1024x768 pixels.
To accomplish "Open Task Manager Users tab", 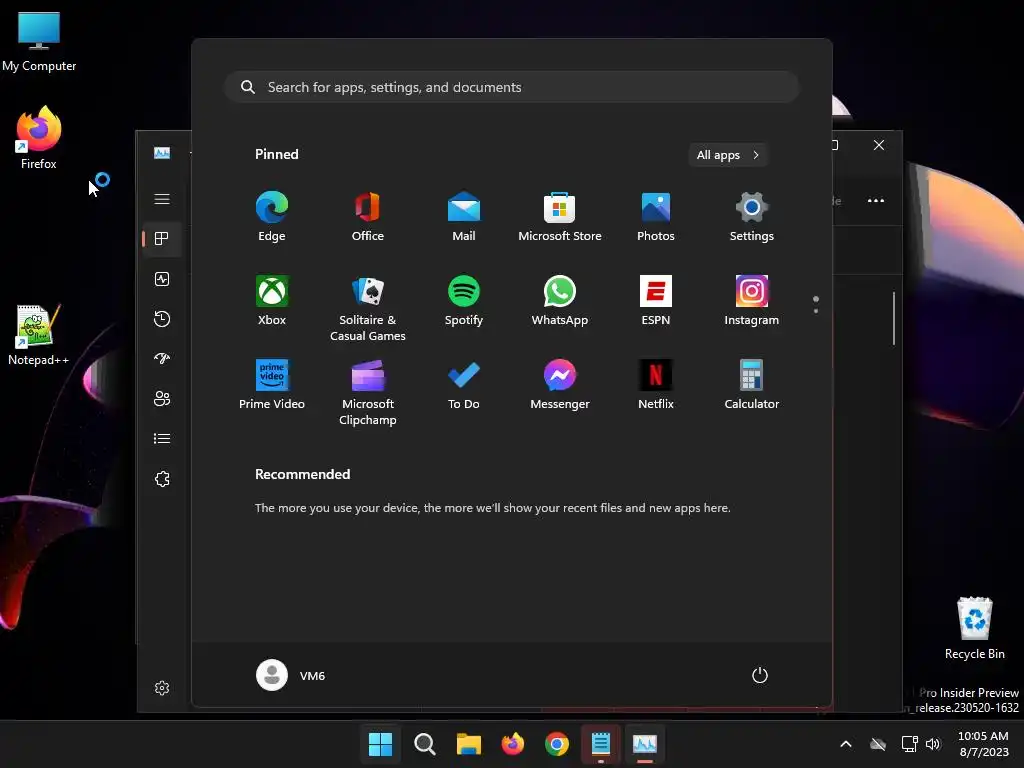I will 162,398.
